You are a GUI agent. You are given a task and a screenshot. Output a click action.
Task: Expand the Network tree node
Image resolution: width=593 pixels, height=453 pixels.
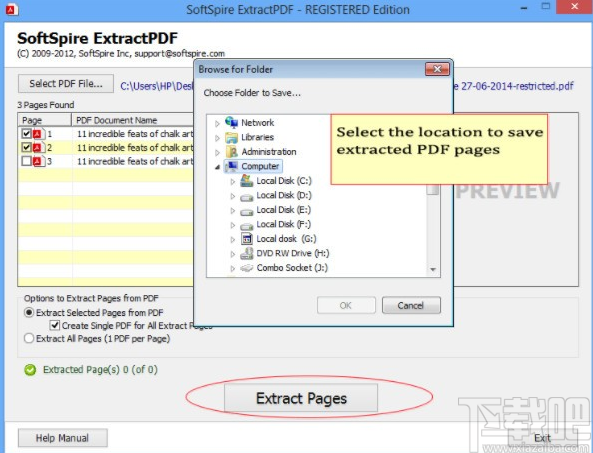(217, 123)
